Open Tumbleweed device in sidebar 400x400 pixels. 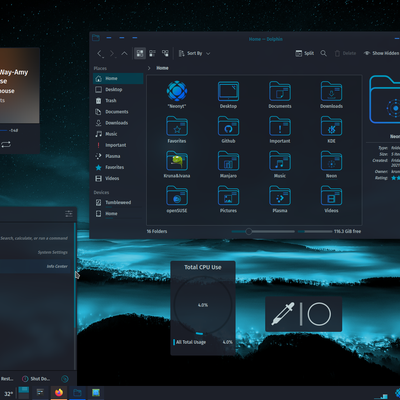[118, 202]
